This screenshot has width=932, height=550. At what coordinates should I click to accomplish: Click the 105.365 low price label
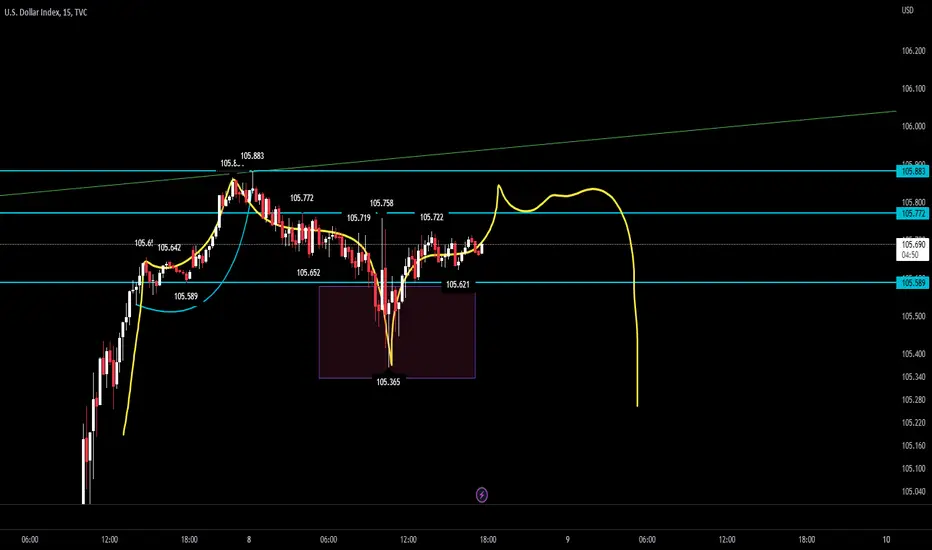tap(388, 382)
